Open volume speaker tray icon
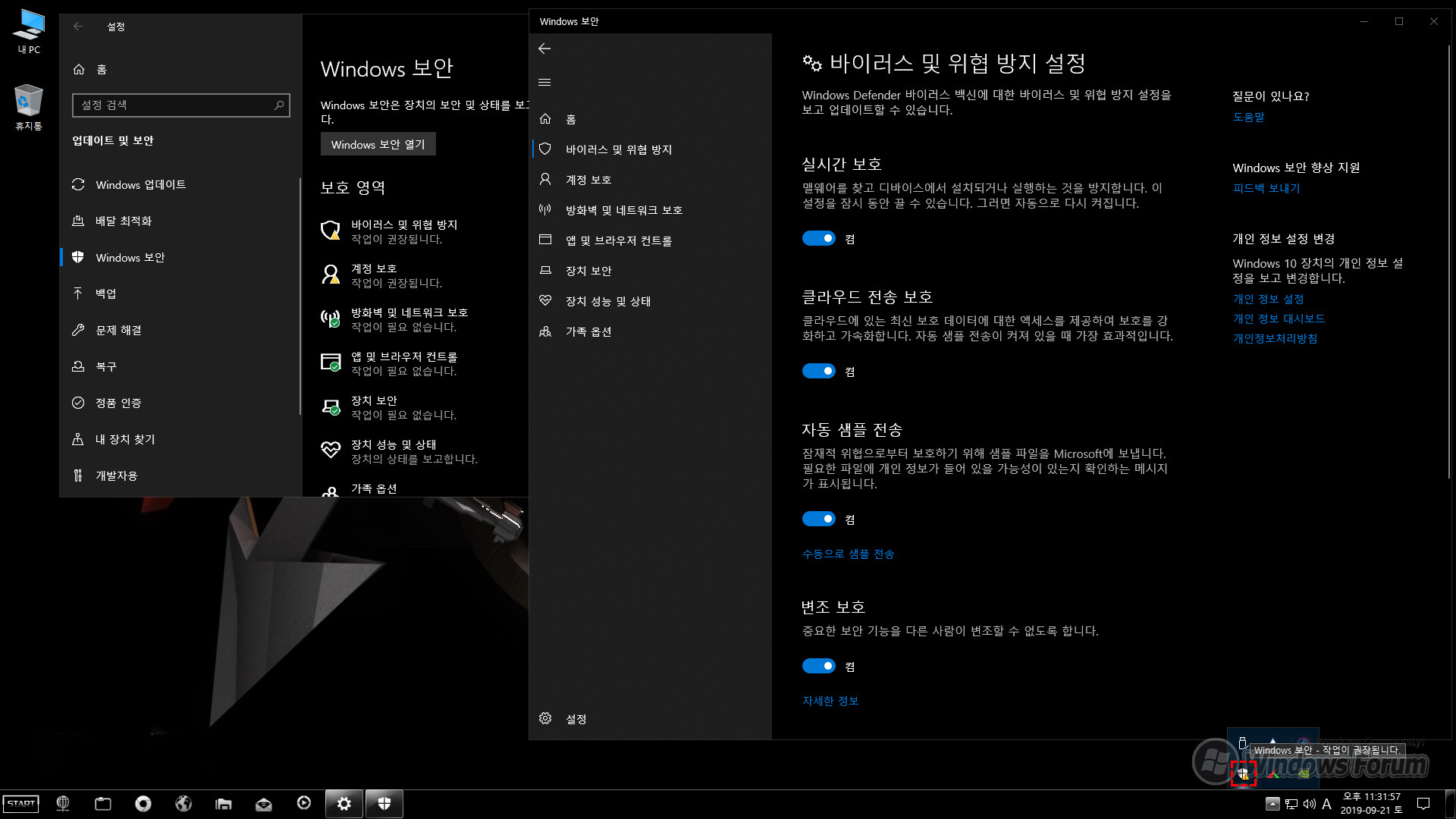 [x=1310, y=804]
